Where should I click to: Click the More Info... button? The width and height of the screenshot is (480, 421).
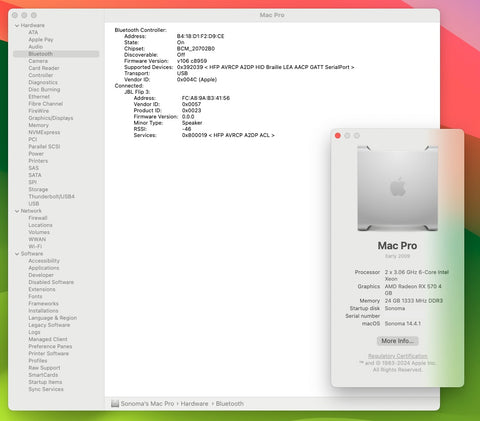tap(397, 341)
